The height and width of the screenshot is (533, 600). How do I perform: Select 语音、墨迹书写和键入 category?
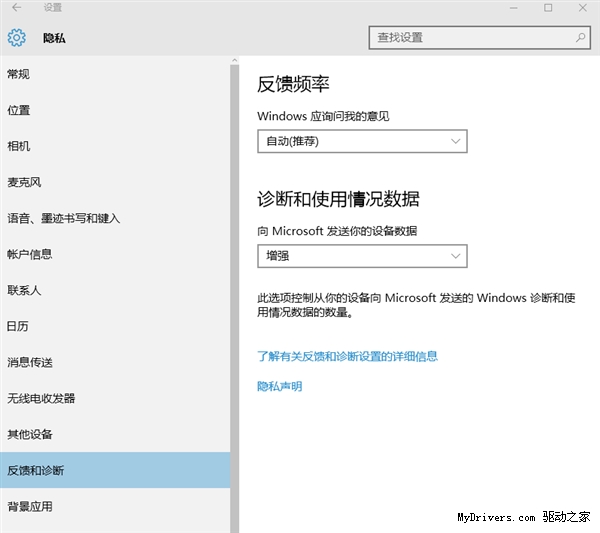(63, 218)
